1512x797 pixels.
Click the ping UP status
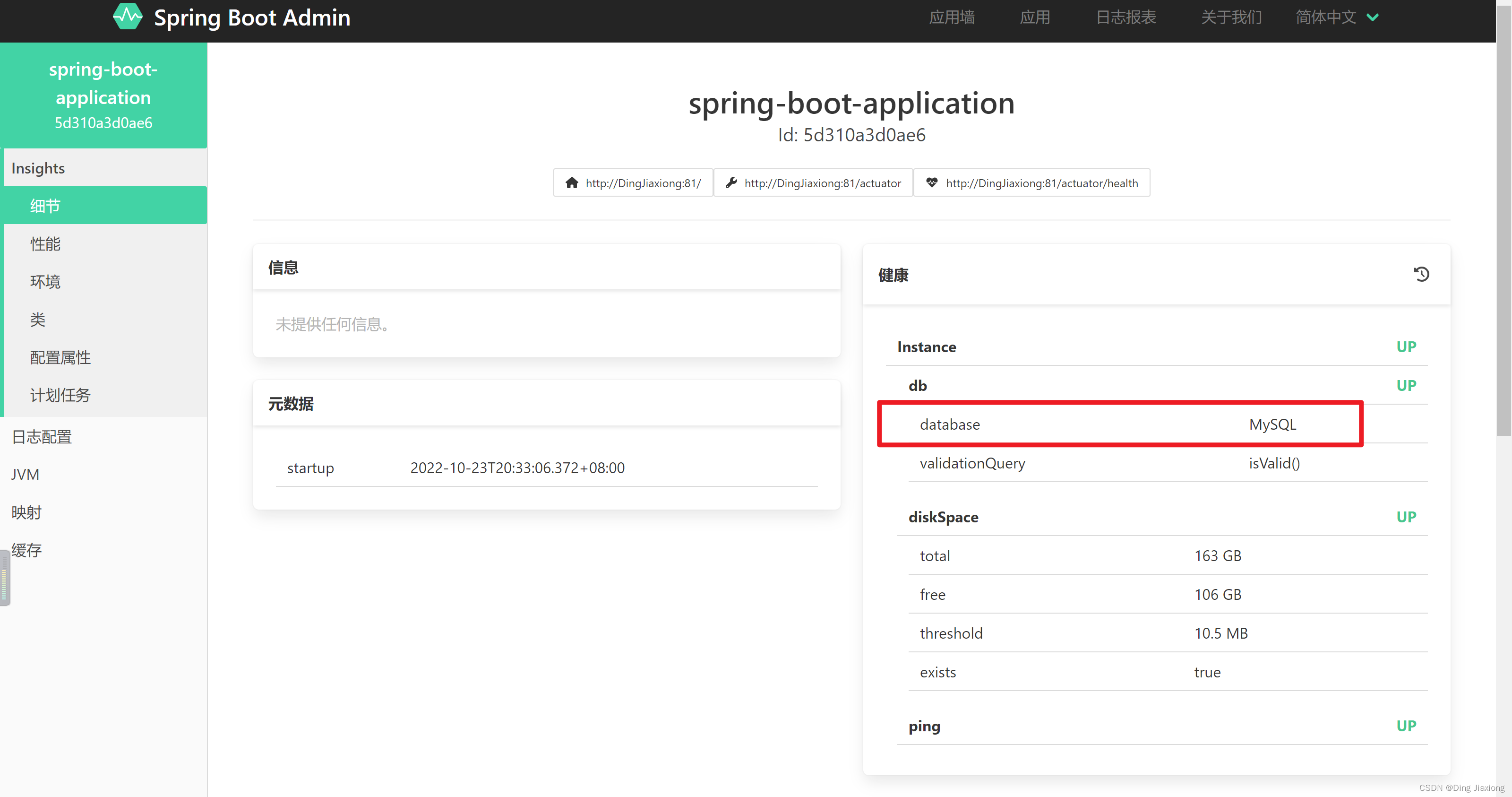point(1406,726)
